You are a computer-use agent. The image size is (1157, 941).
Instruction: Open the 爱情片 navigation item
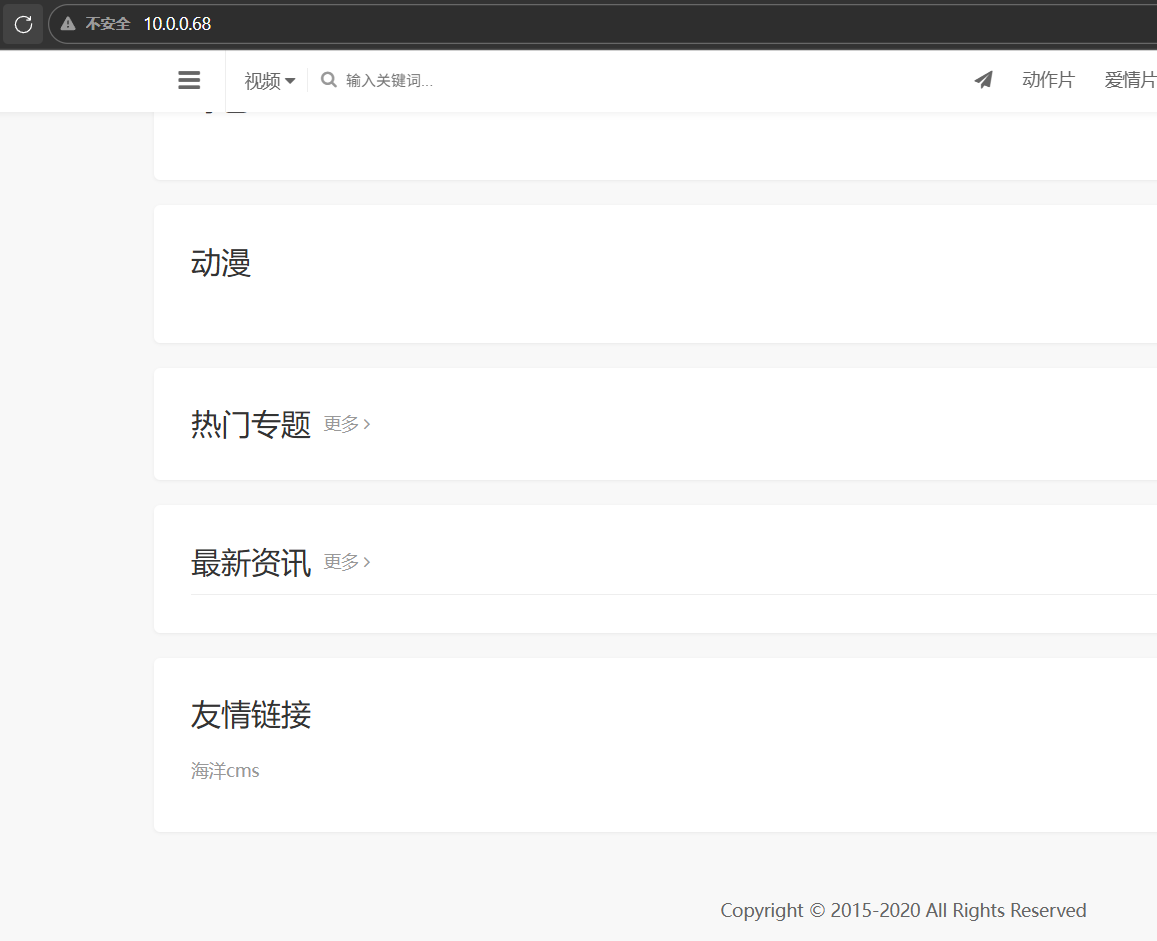pyautogui.click(x=1130, y=80)
